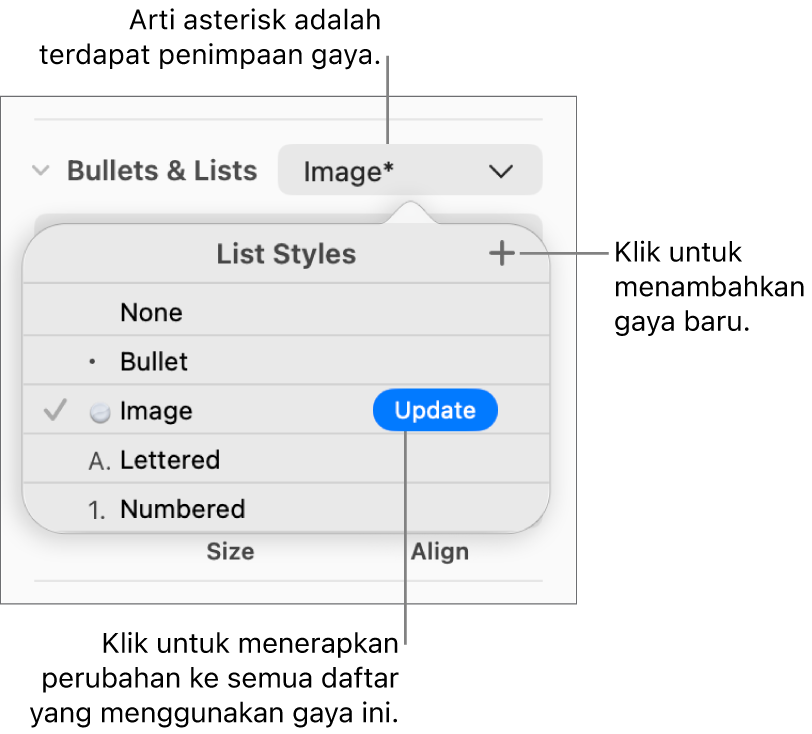The image size is (812, 734).
Task: Click the Align label below the popover
Action: pos(440,551)
